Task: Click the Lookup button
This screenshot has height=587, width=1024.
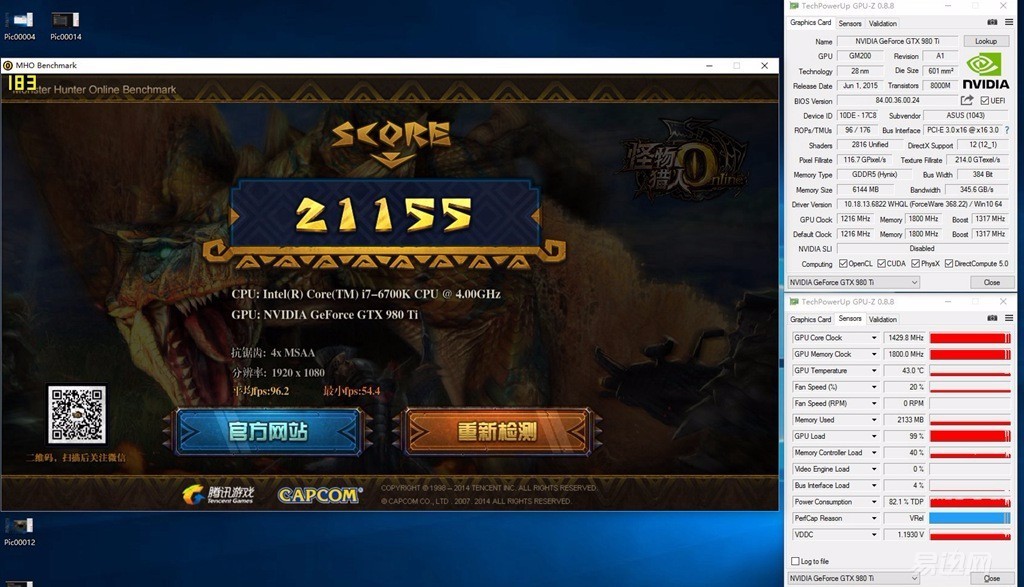Action: [986, 41]
